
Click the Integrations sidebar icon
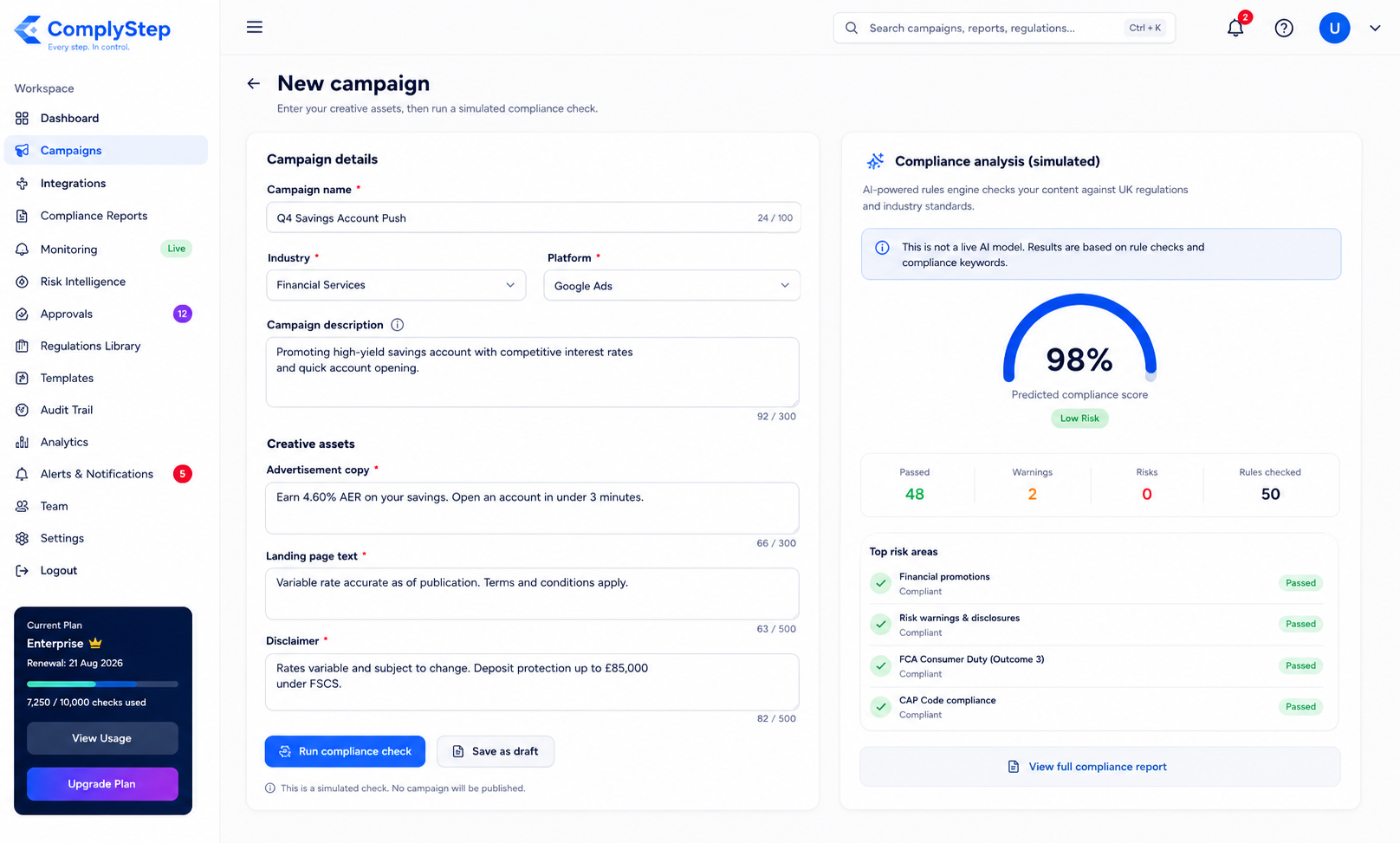point(23,184)
